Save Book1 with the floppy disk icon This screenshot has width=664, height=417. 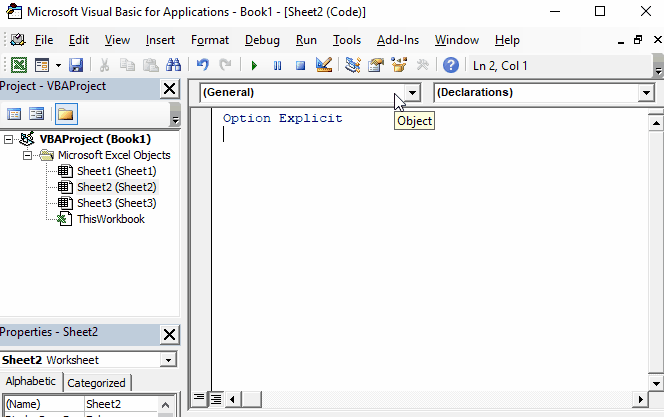(x=76, y=65)
